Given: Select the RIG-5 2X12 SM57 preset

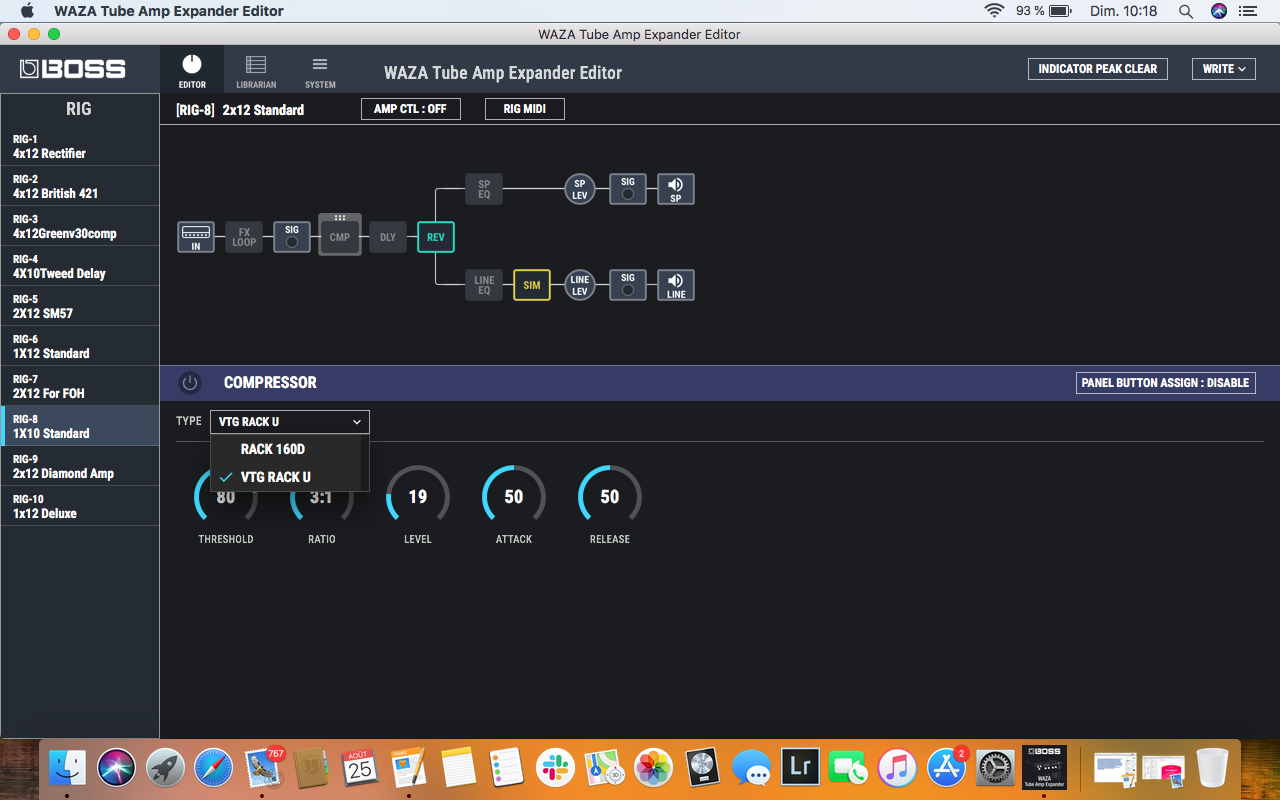Looking at the screenshot, I should tap(79, 305).
